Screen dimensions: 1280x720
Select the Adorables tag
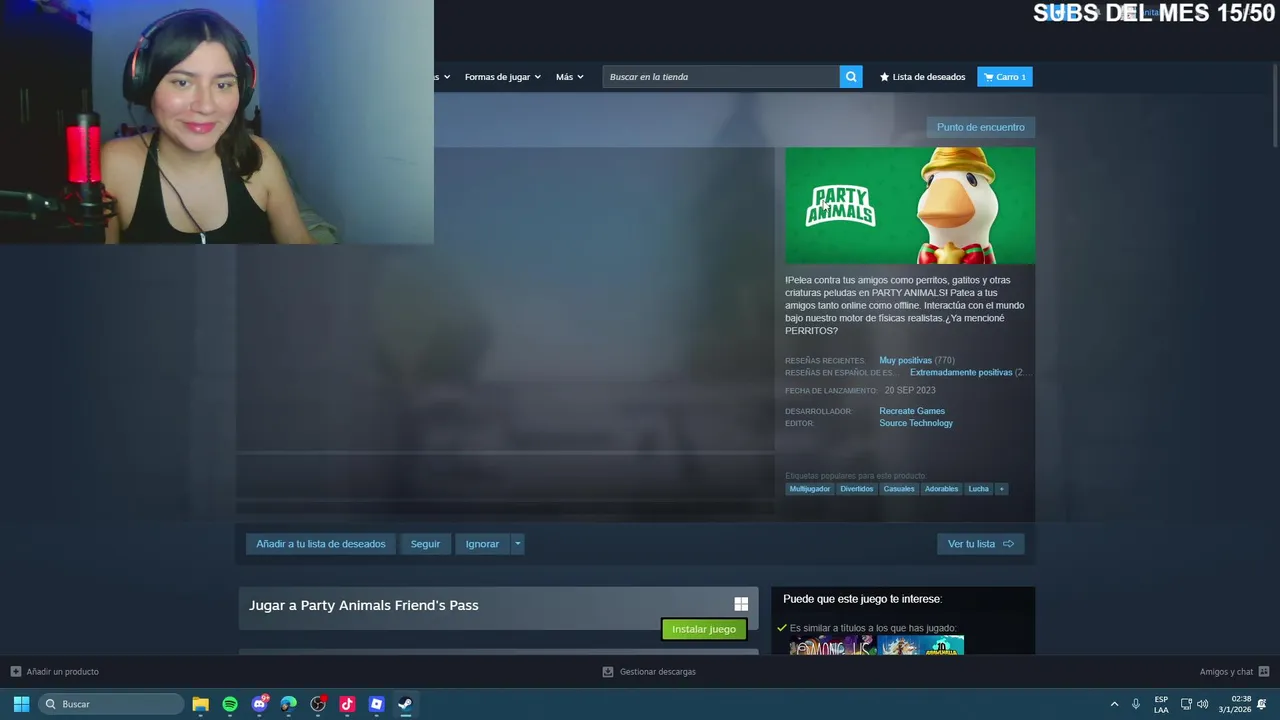point(941,489)
